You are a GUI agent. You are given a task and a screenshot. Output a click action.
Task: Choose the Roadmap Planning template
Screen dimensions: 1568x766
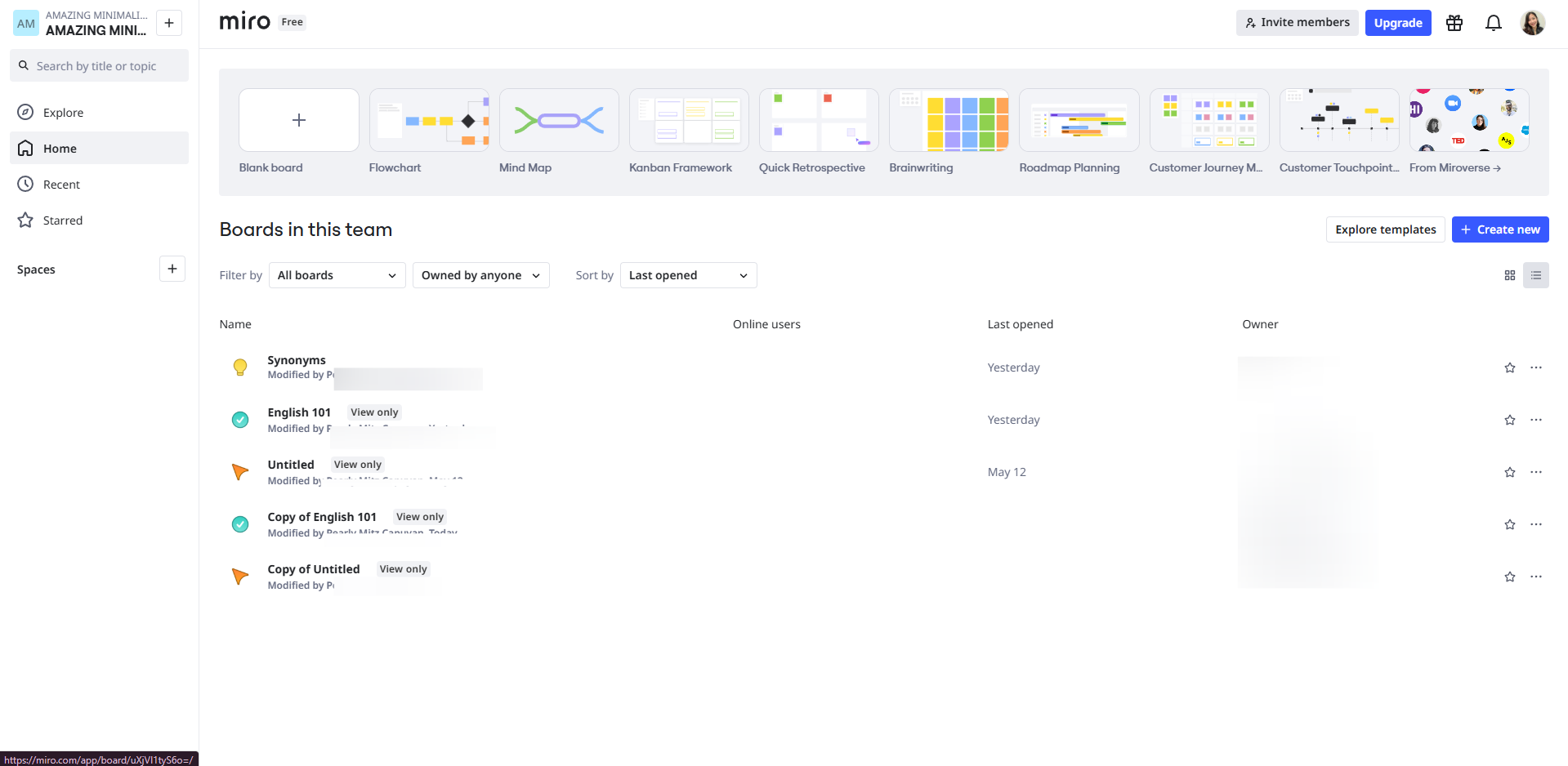pos(1079,120)
